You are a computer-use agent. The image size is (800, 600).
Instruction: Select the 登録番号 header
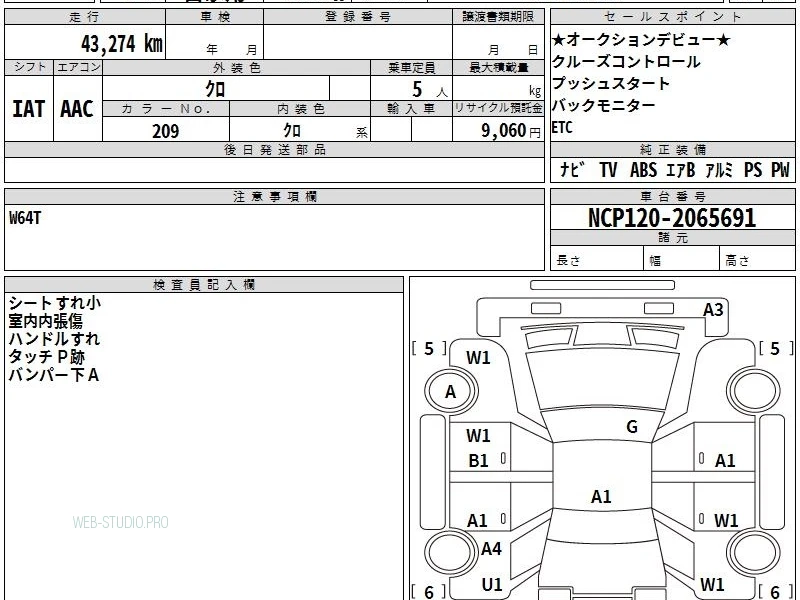[x=358, y=17]
